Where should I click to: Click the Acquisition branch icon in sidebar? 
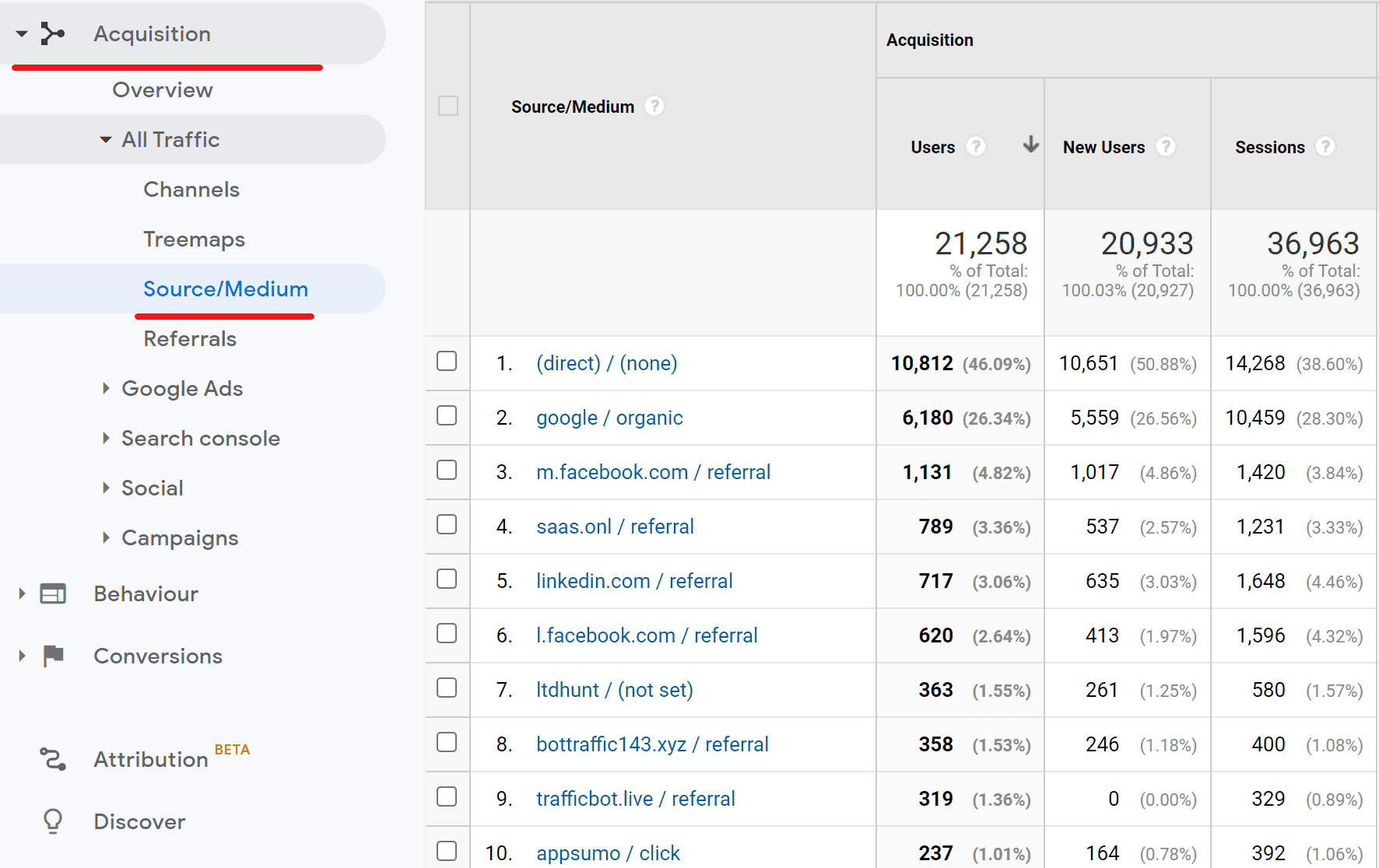pyautogui.click(x=52, y=33)
